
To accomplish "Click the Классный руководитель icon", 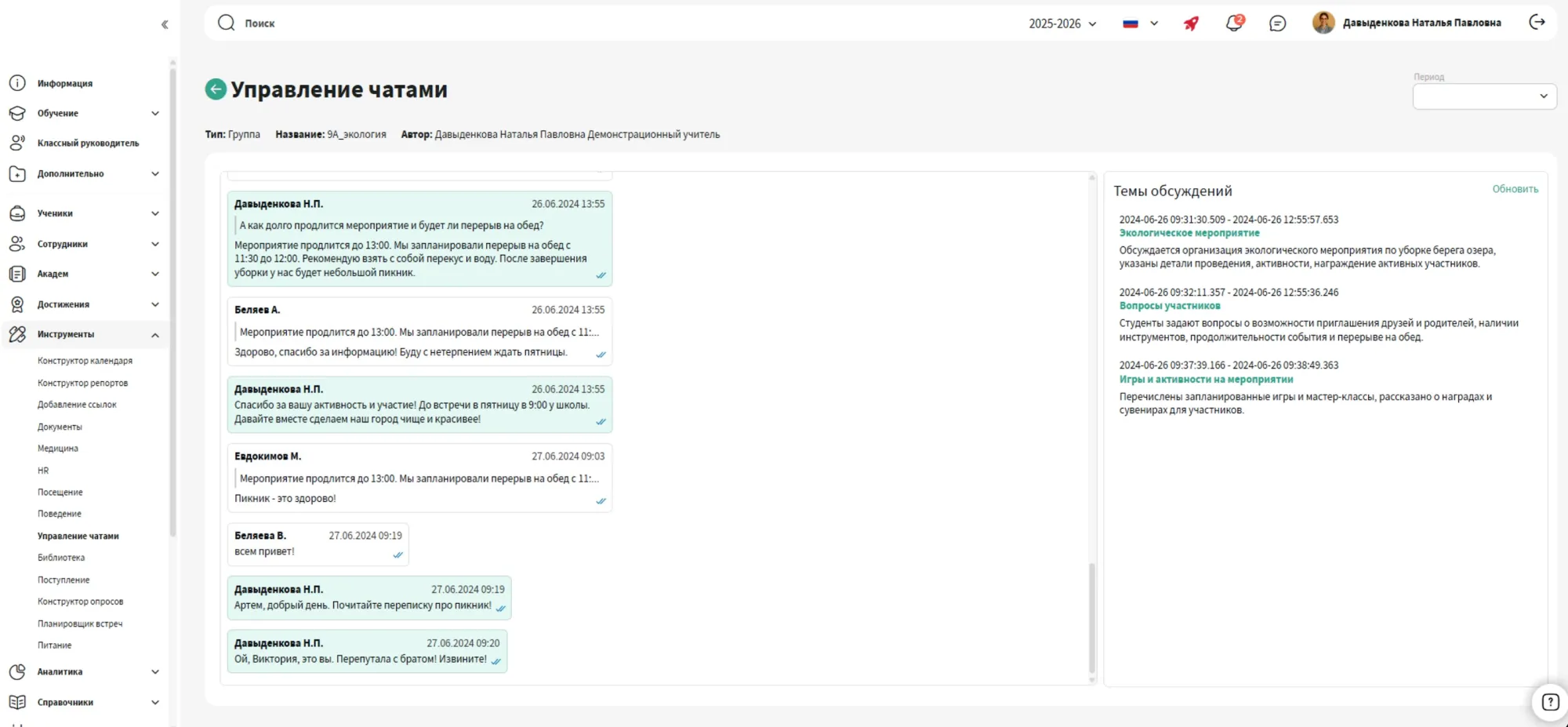I will click(x=17, y=143).
